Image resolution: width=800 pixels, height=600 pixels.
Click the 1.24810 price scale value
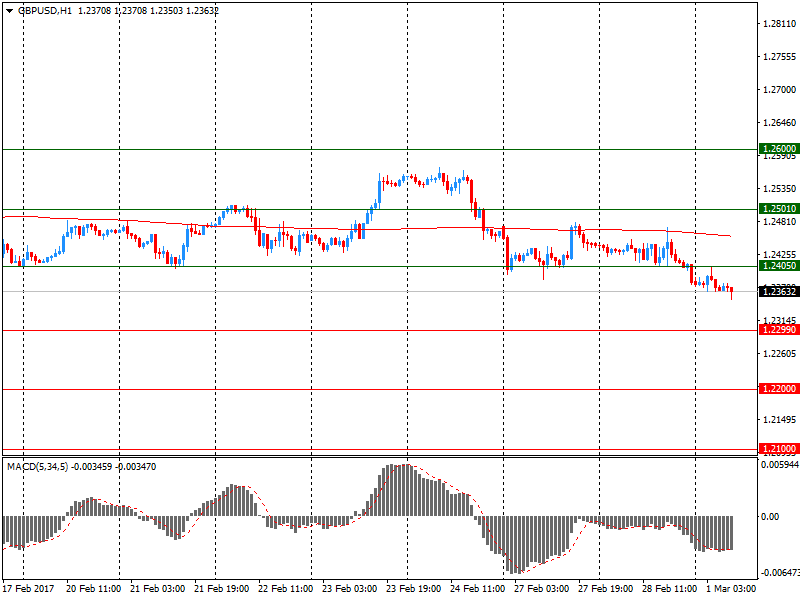(x=779, y=222)
